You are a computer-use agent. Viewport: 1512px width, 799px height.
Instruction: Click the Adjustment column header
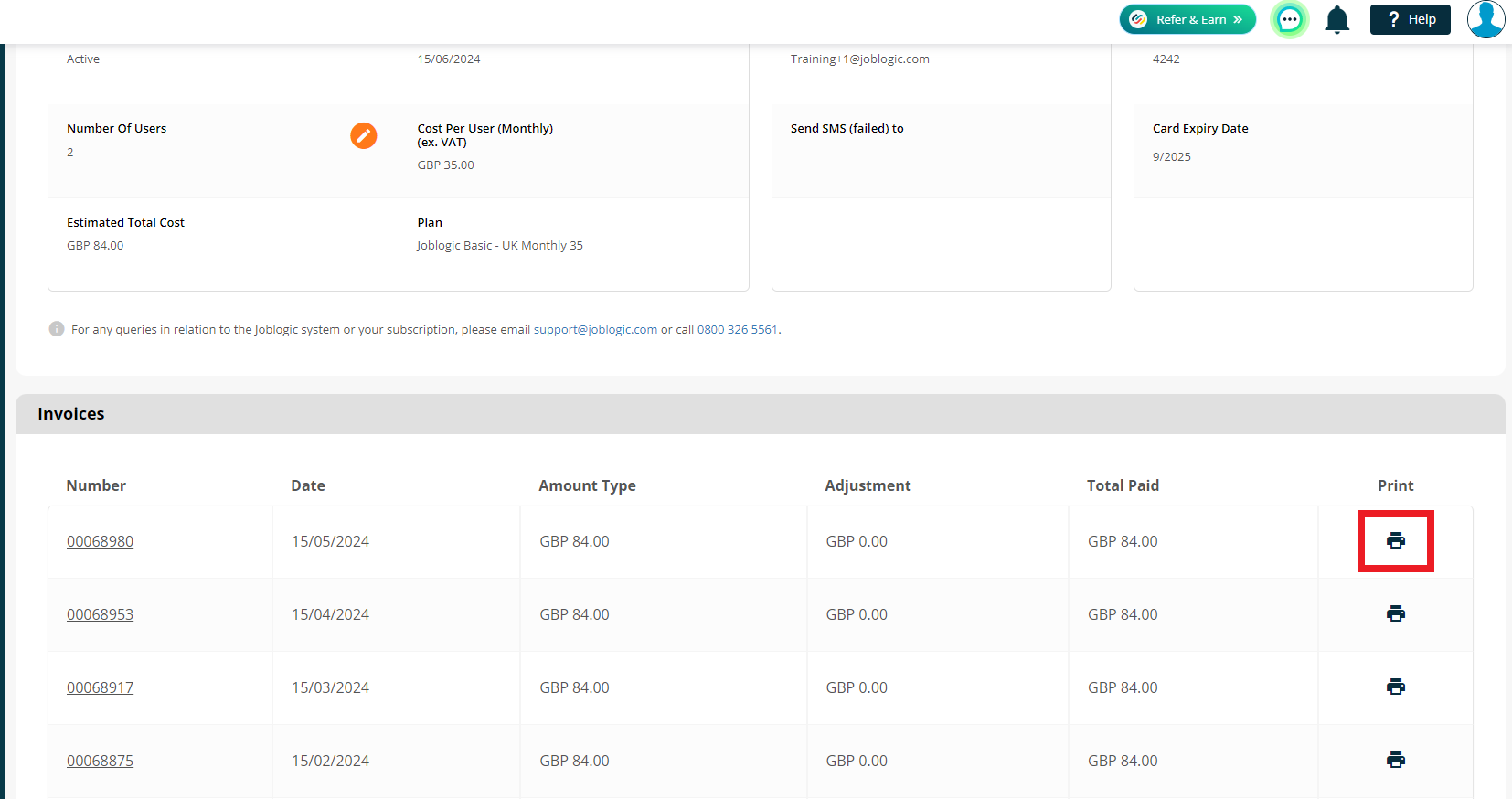tap(868, 485)
